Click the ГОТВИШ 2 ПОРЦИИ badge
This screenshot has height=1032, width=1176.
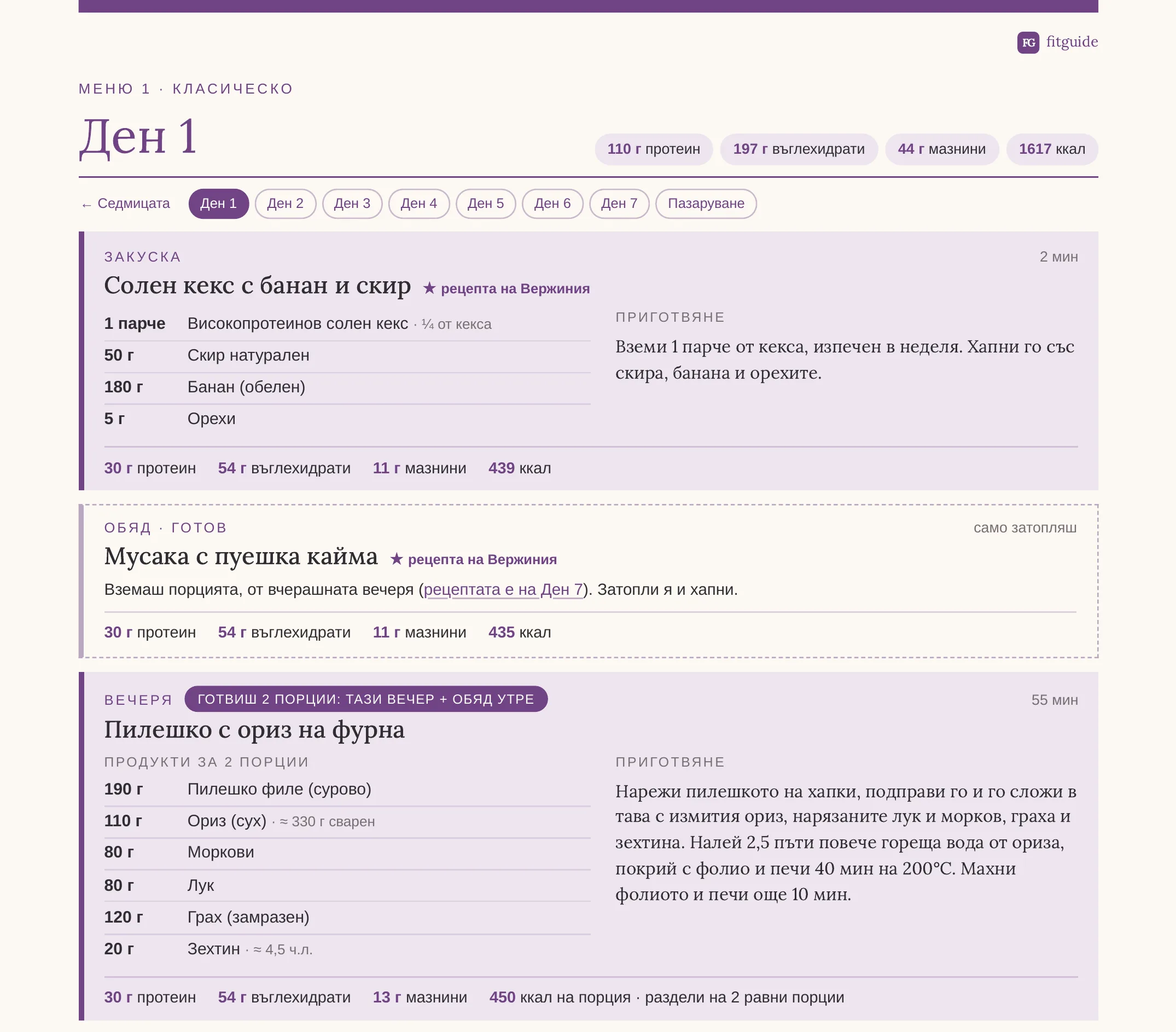click(x=366, y=699)
